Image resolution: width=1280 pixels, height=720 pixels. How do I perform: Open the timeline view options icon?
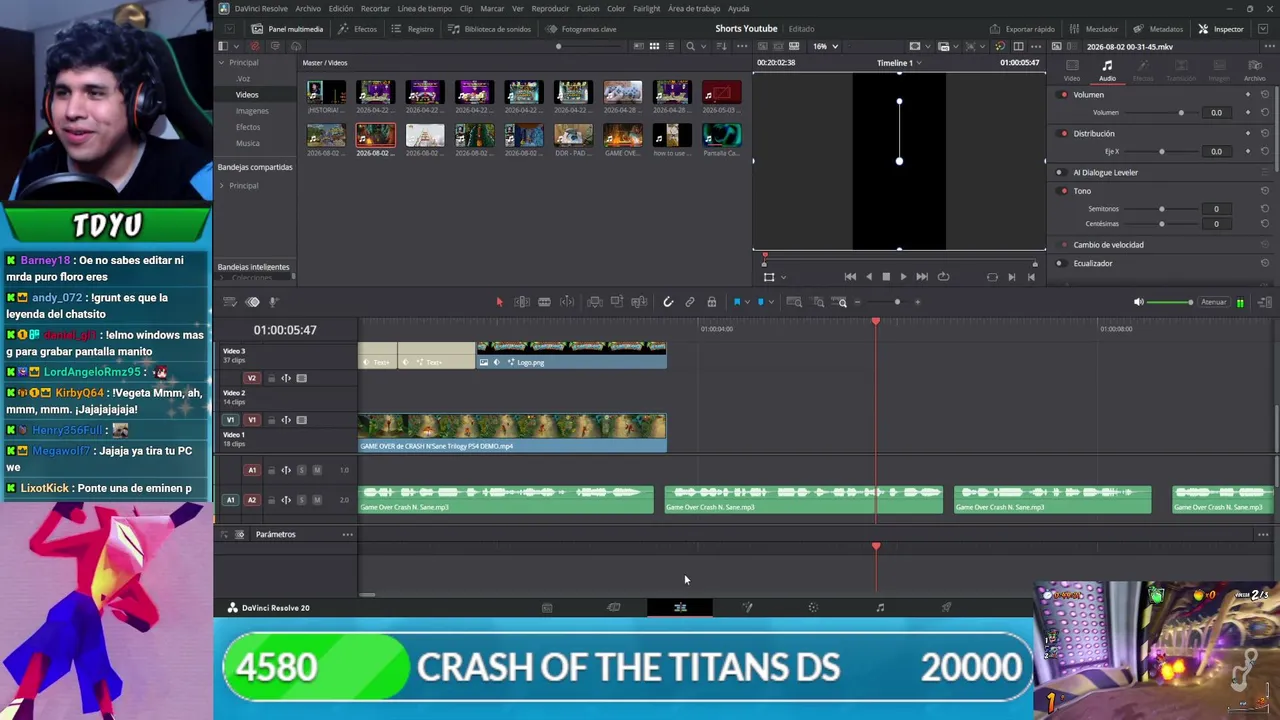pos(229,302)
